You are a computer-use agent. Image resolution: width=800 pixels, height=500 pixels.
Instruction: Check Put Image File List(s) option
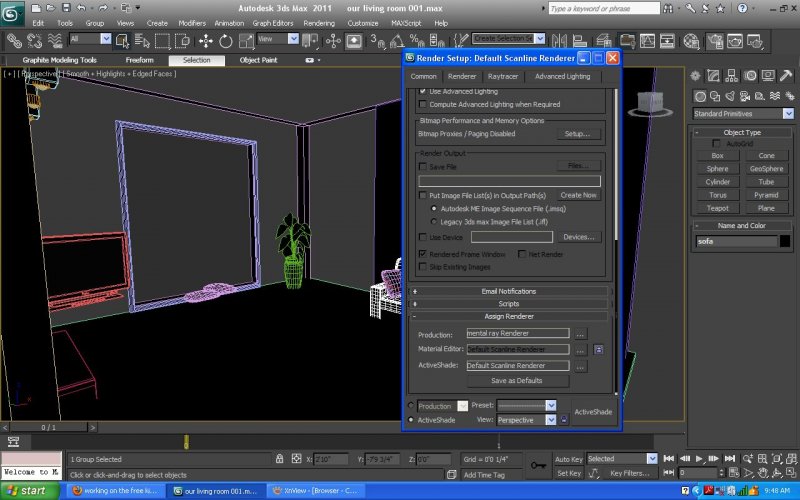click(422, 195)
